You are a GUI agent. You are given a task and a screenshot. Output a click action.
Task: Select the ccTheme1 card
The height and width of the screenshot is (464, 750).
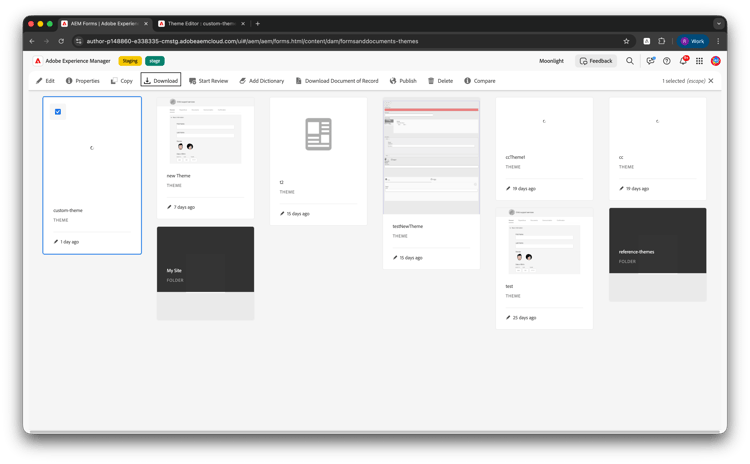[544, 149]
